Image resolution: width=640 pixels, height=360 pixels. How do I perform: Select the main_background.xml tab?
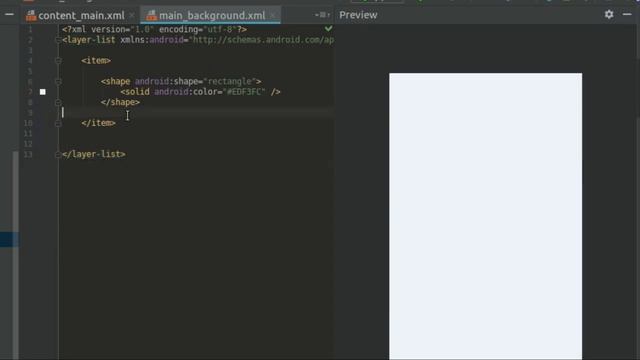point(212,16)
